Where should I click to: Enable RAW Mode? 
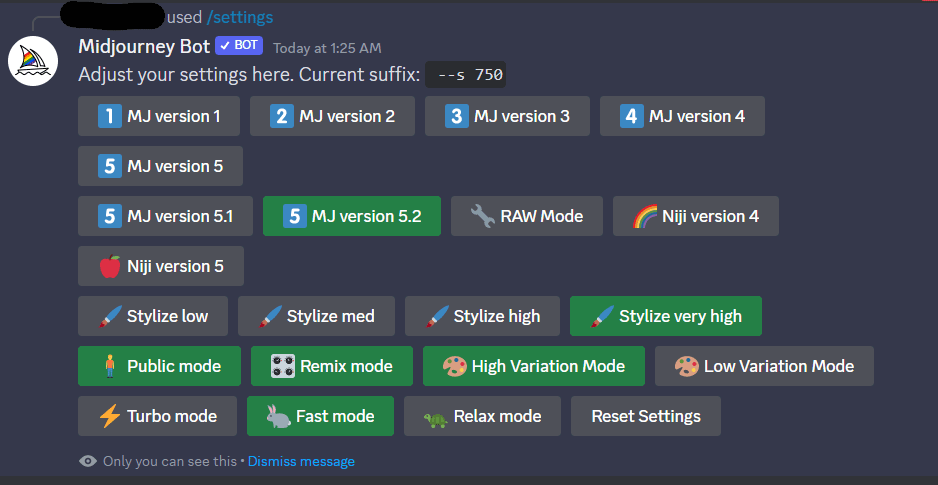point(526,216)
